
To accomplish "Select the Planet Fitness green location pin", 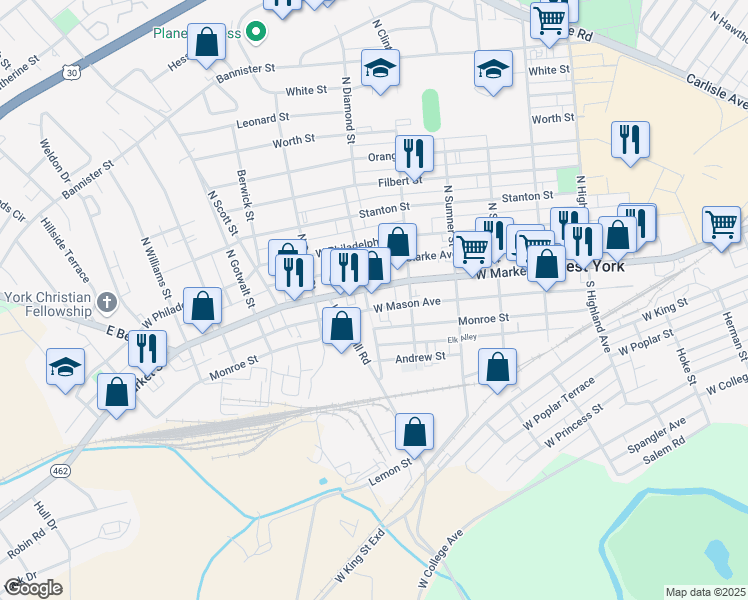I will coord(256,32).
